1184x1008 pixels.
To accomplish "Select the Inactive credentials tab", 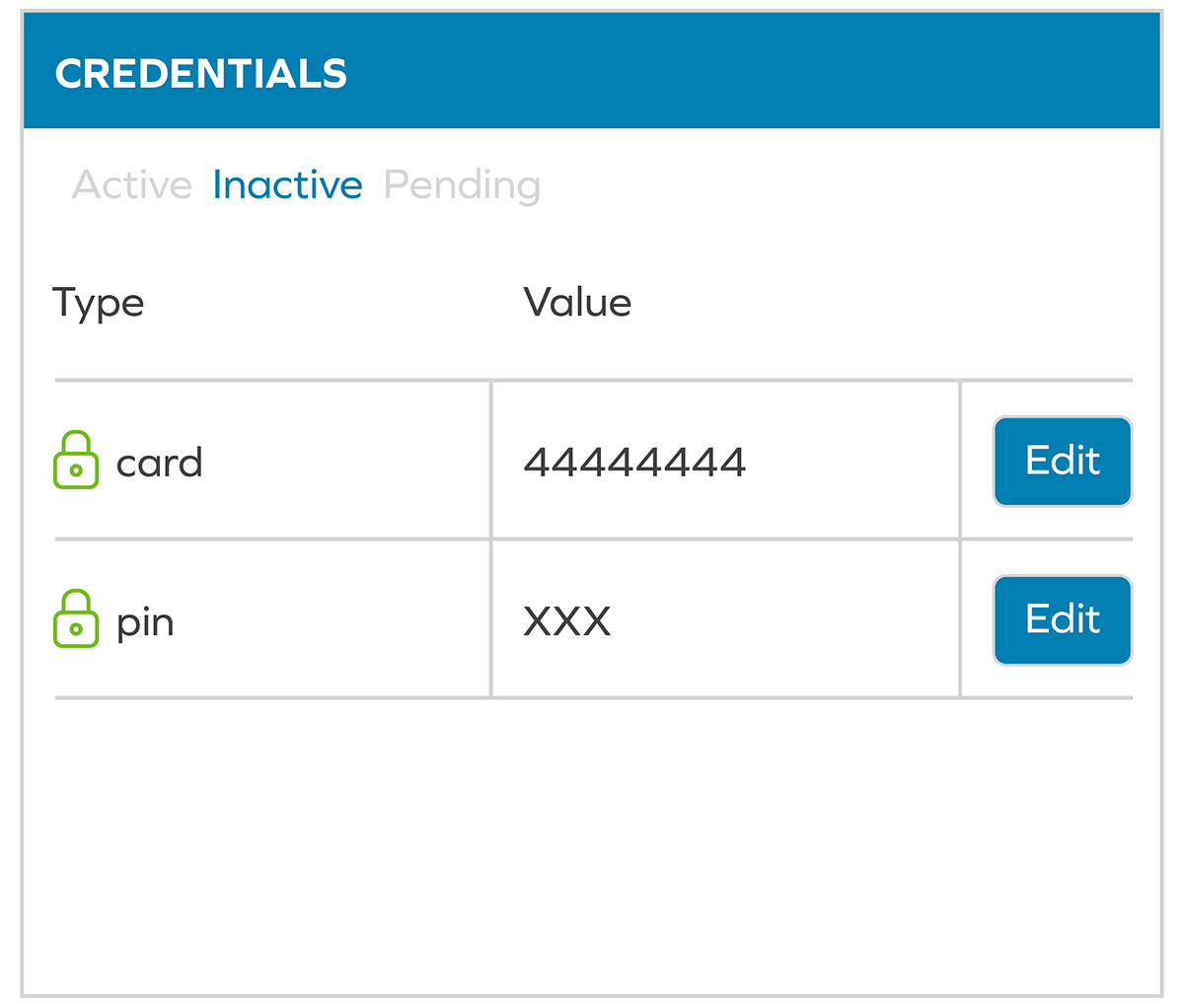I will click(x=287, y=185).
